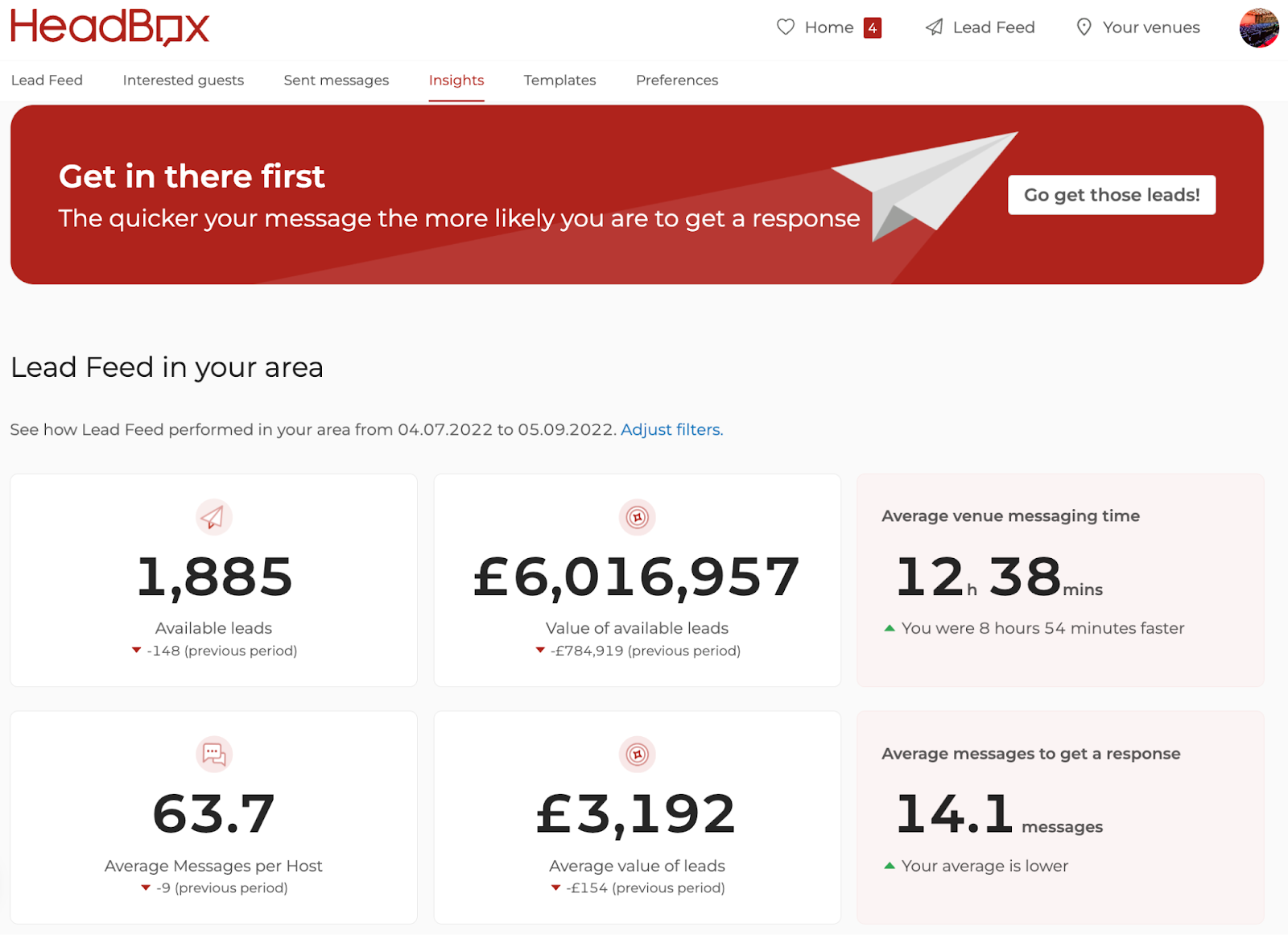Click You were 8 hours 54 minutes faster text
This screenshot has width=1288, height=935.
point(1042,628)
